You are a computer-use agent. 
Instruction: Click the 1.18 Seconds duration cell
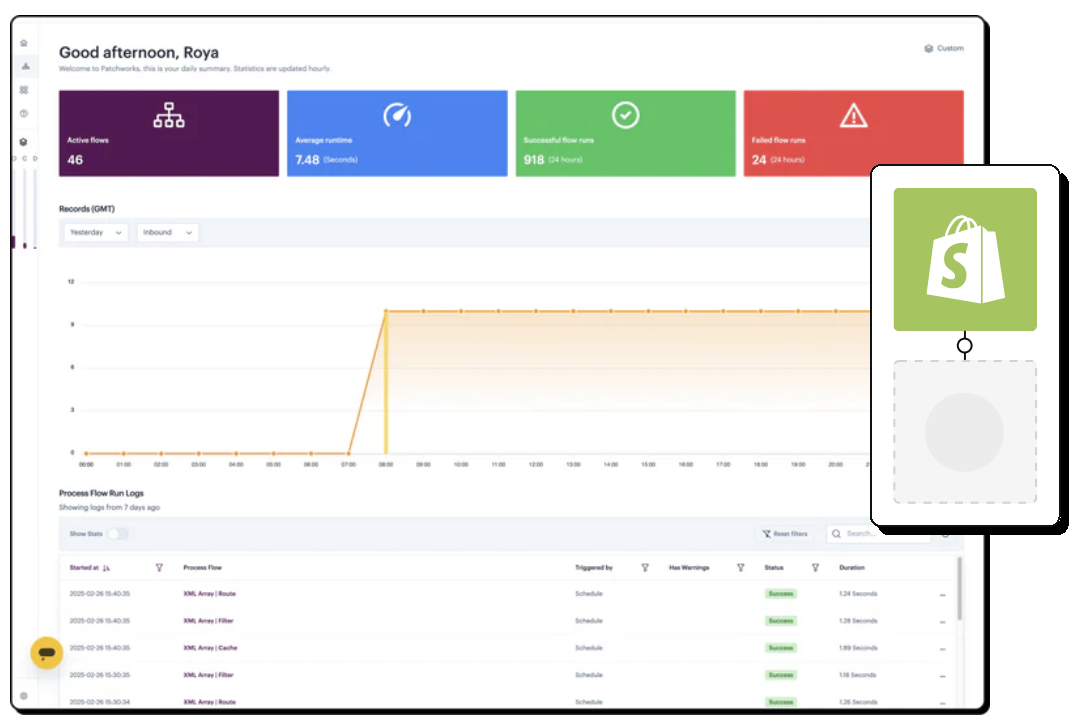(x=857, y=675)
